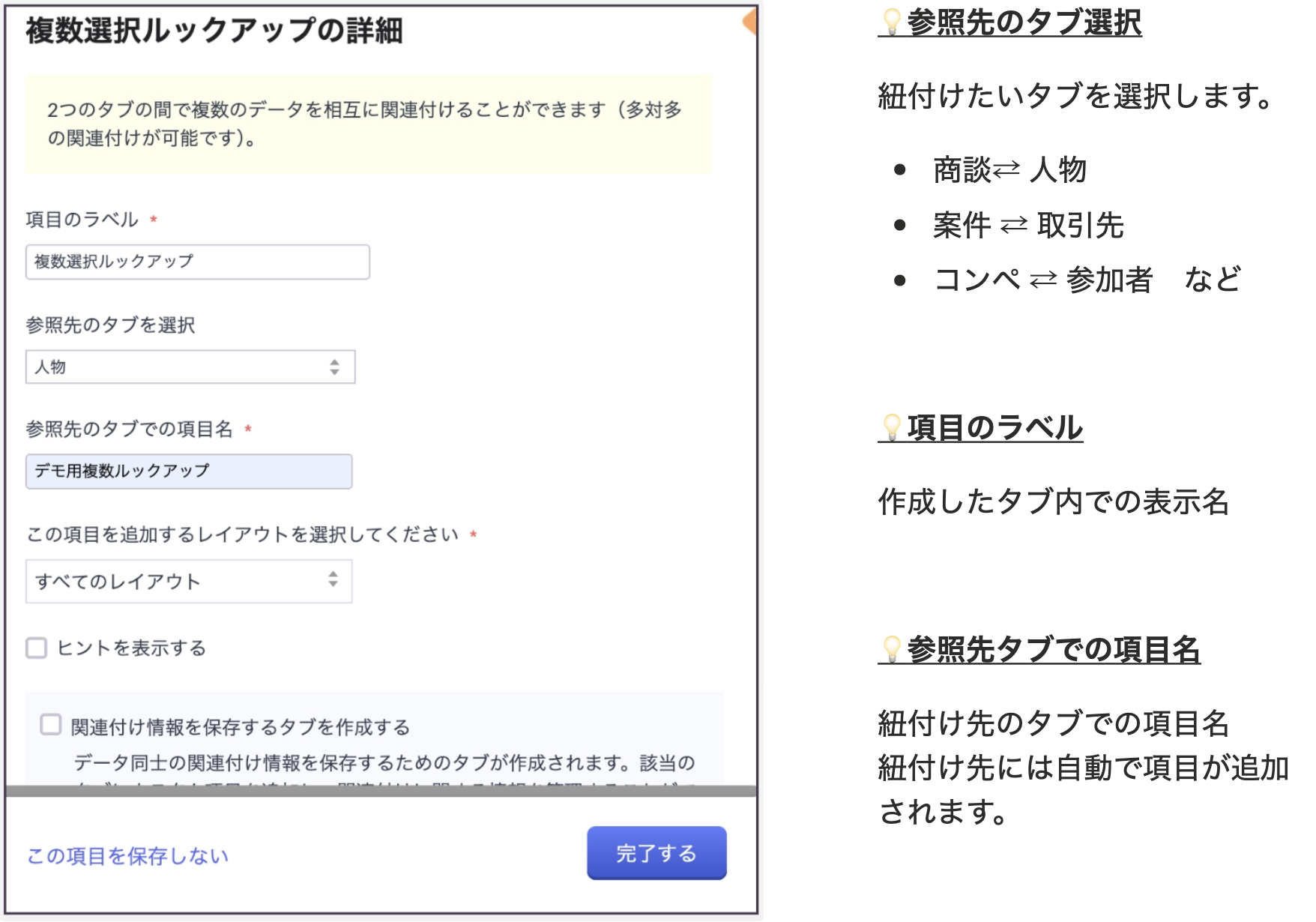
Task: Click the up-down arrows in 人物 selector
Action: (x=334, y=367)
